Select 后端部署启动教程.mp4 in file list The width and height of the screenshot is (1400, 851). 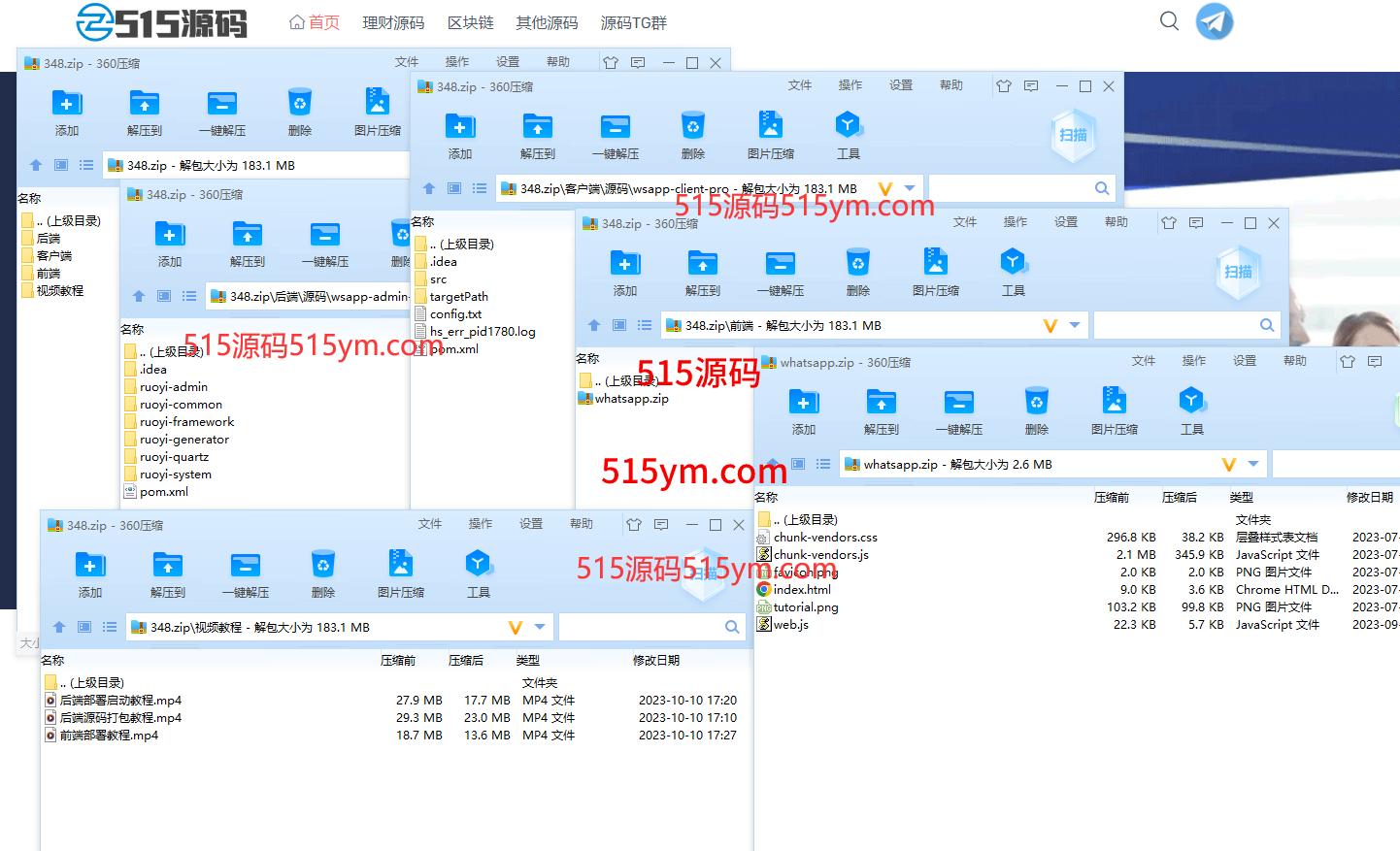tap(120, 701)
